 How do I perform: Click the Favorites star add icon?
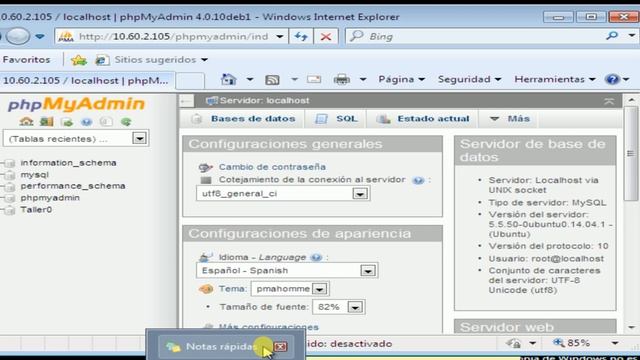(x=79, y=60)
